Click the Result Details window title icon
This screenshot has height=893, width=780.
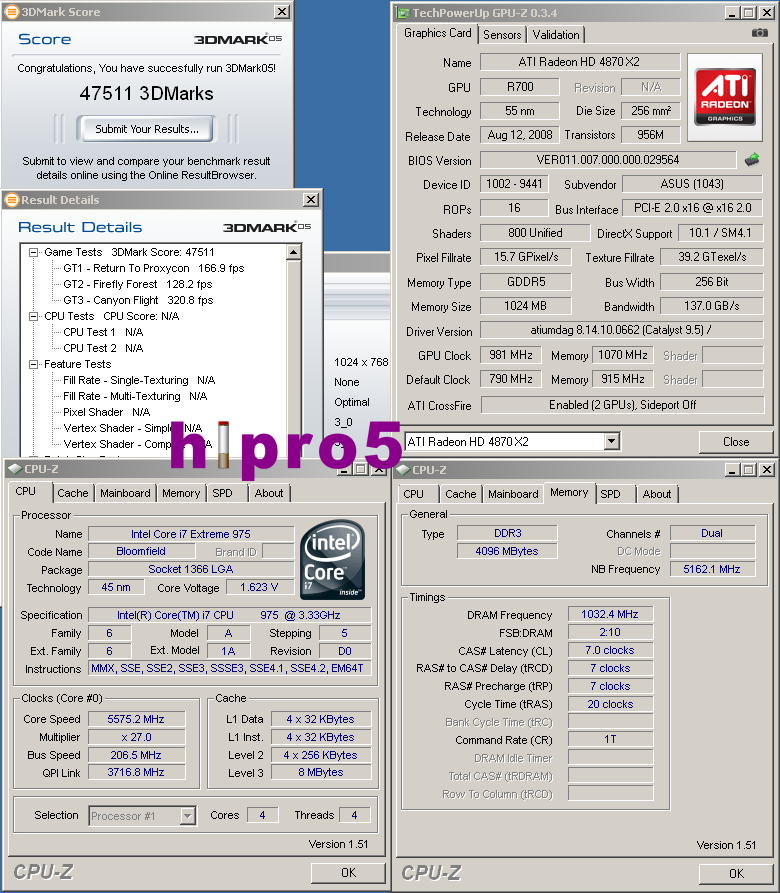(11, 200)
